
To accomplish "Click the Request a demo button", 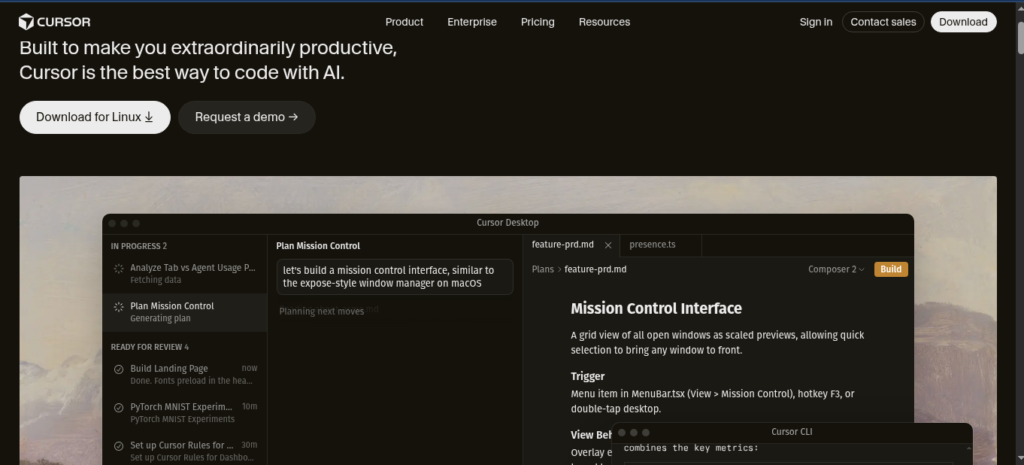I will [x=247, y=118].
